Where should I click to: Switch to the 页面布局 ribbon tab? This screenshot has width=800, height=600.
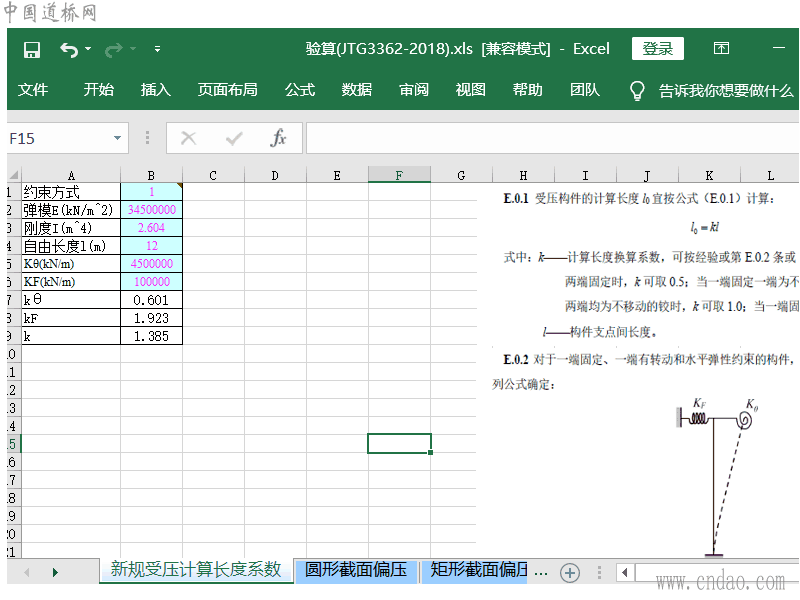point(228,90)
